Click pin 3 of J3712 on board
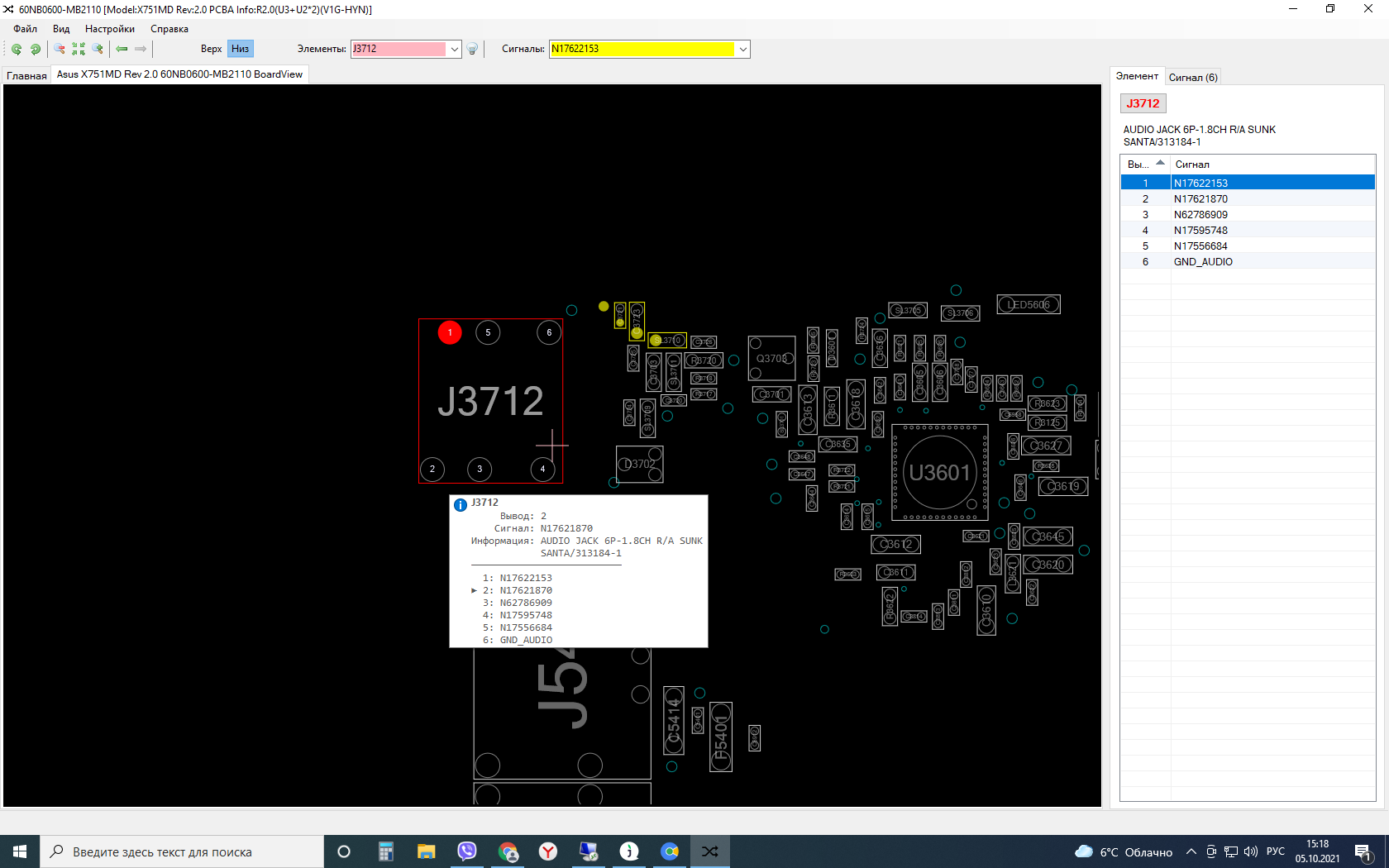1389x868 pixels. coord(480,469)
